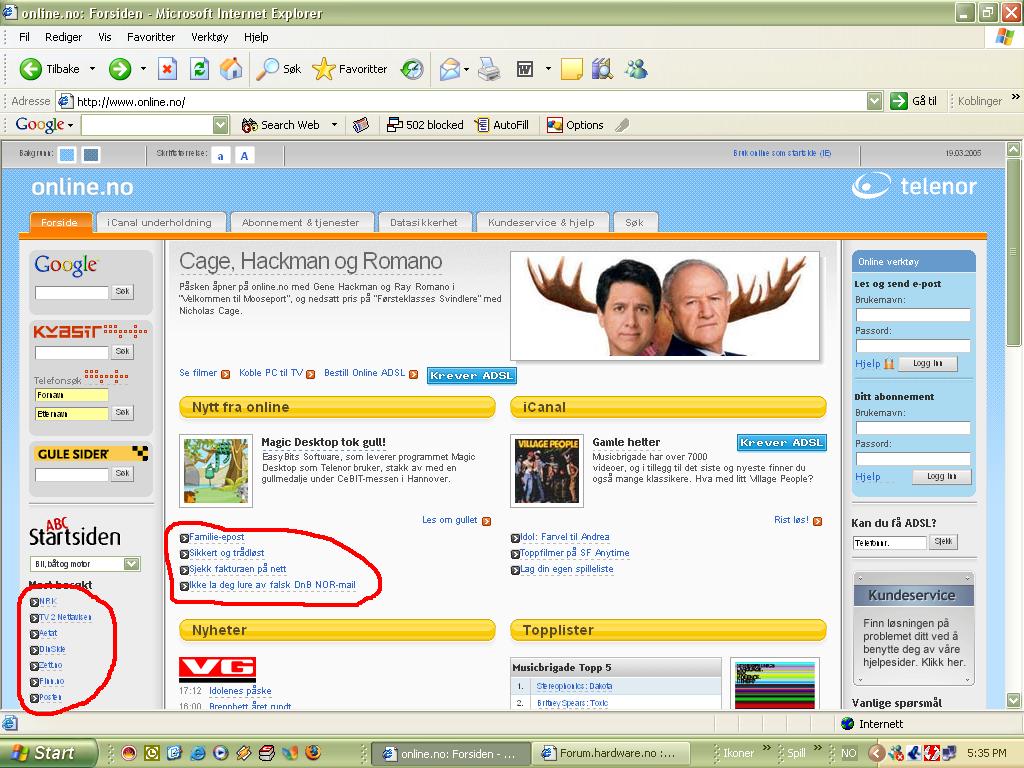Open Google toolbar Options
This screenshot has height=768, width=1024.
click(575, 125)
